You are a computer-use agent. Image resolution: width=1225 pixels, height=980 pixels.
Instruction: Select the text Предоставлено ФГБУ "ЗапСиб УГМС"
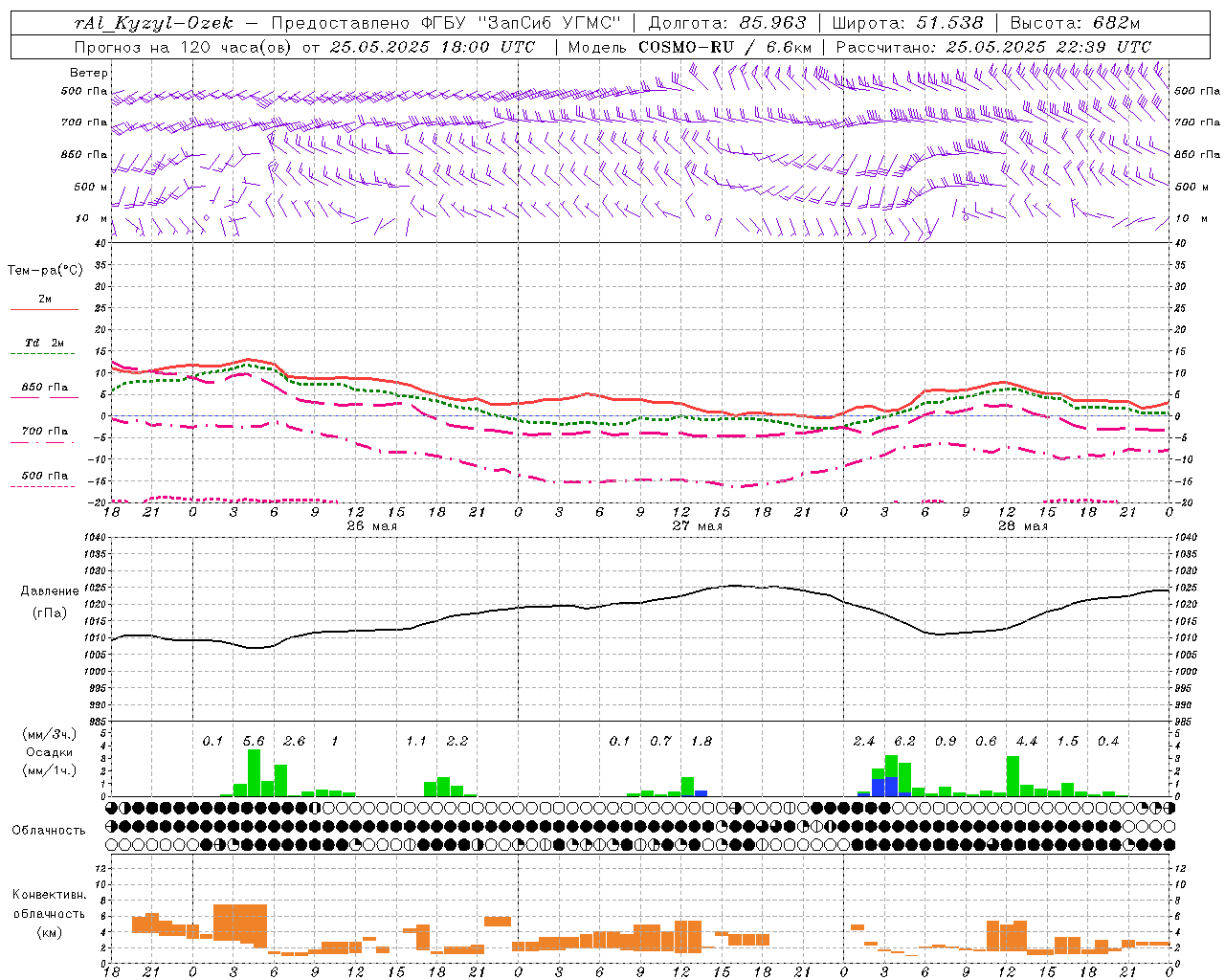click(447, 23)
